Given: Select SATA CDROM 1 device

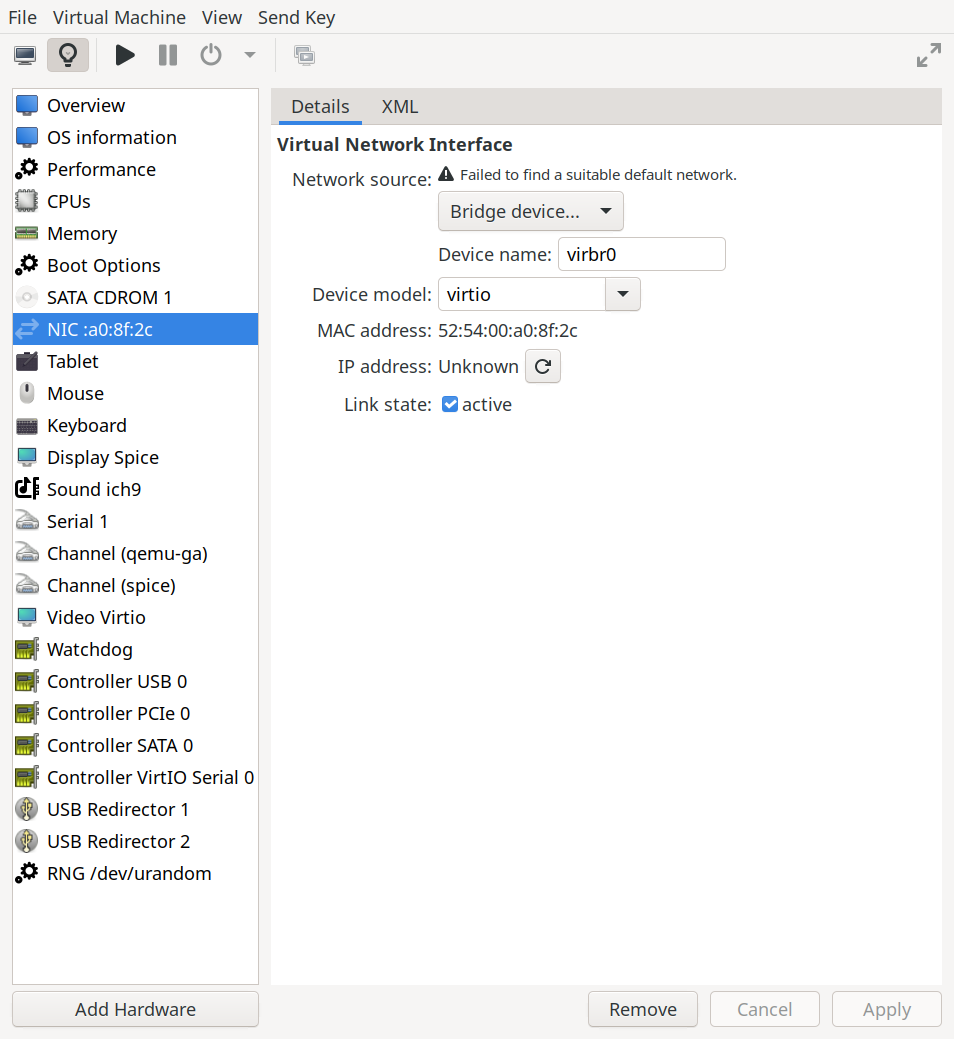Looking at the screenshot, I should (135, 298).
